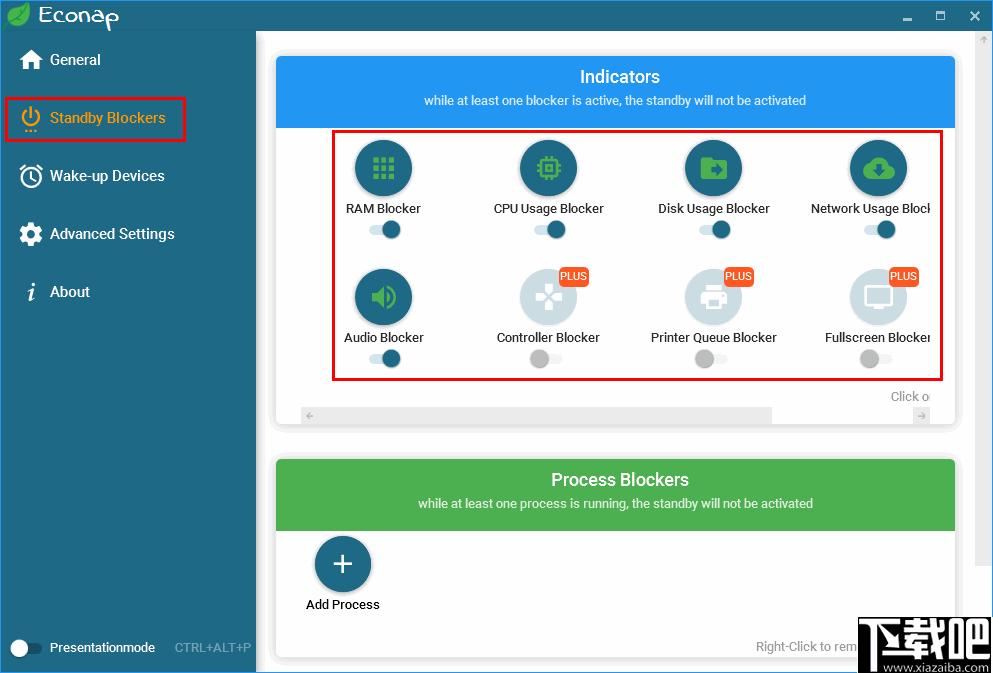
Task: Click the Econap leaf logo
Action: click(18, 15)
